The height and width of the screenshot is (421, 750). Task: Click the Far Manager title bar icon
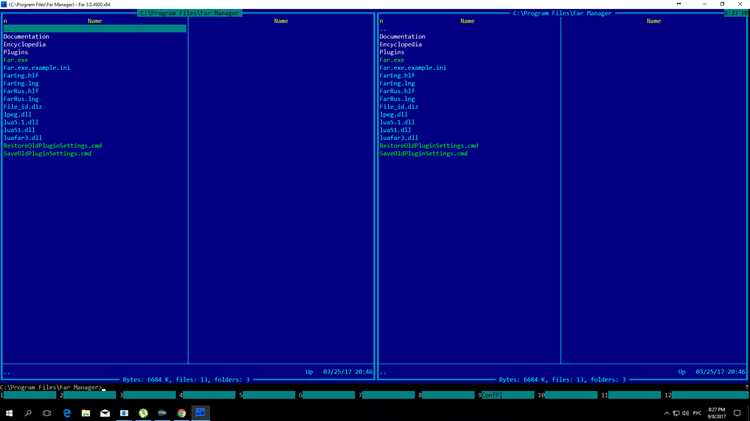[4, 4]
